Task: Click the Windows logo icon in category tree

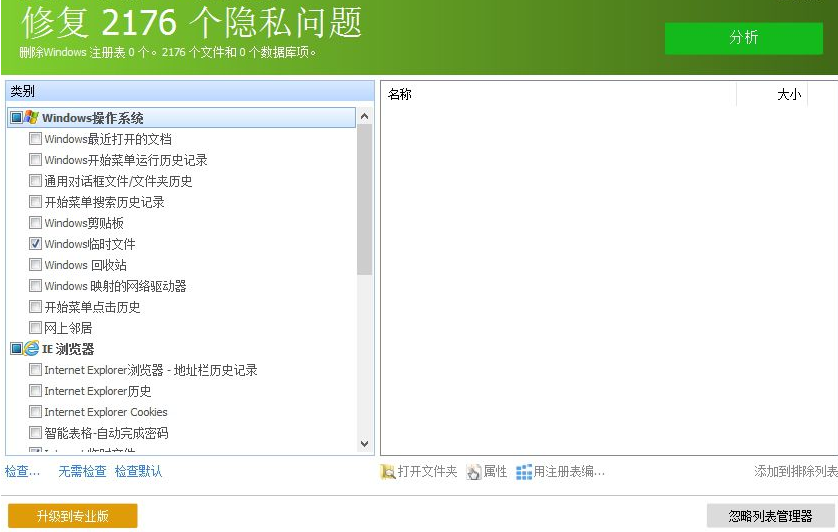Action: click(32, 117)
